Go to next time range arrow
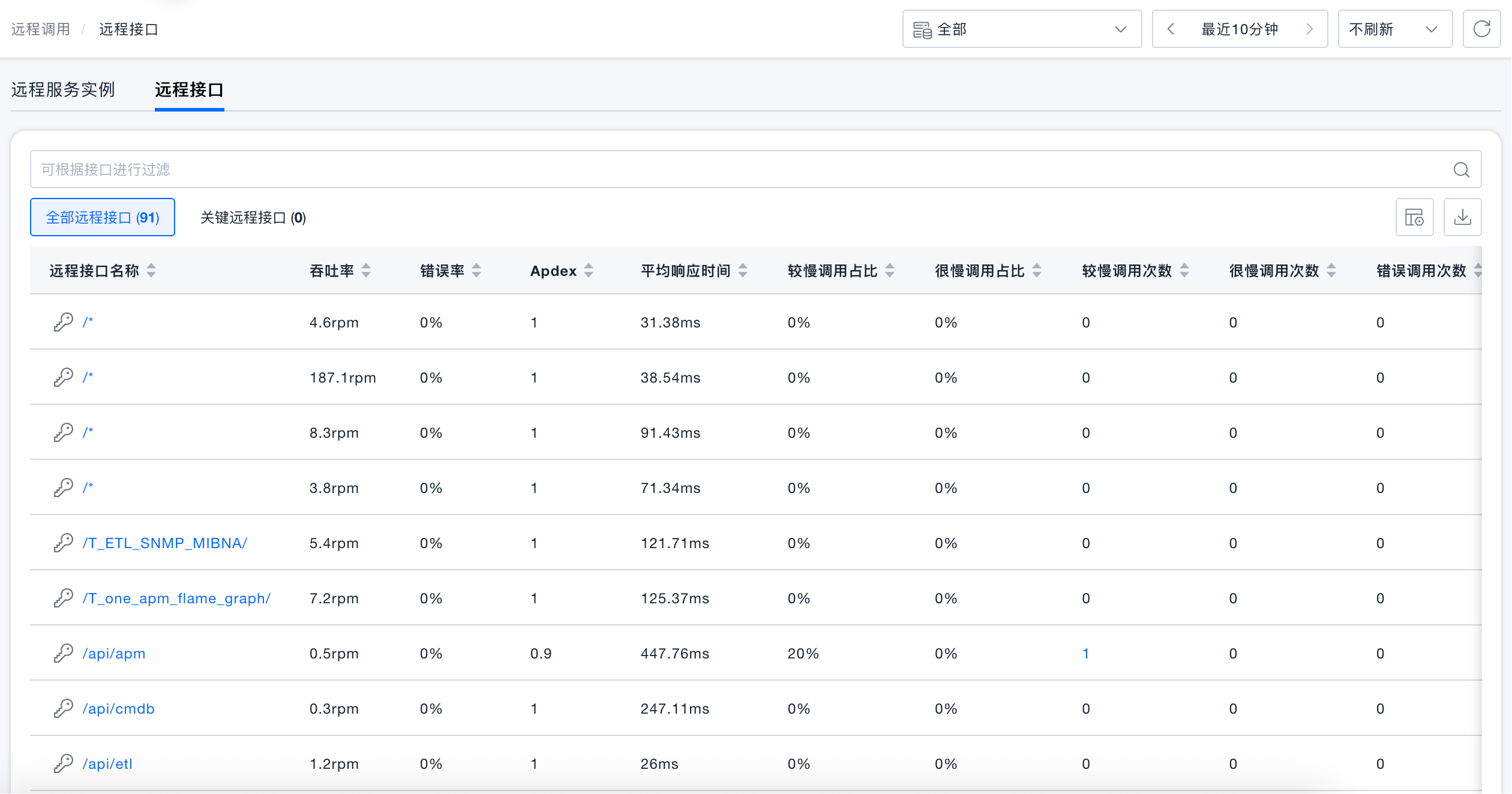Screen dimensions: 1512x794 pyautogui.click(x=1310, y=29)
